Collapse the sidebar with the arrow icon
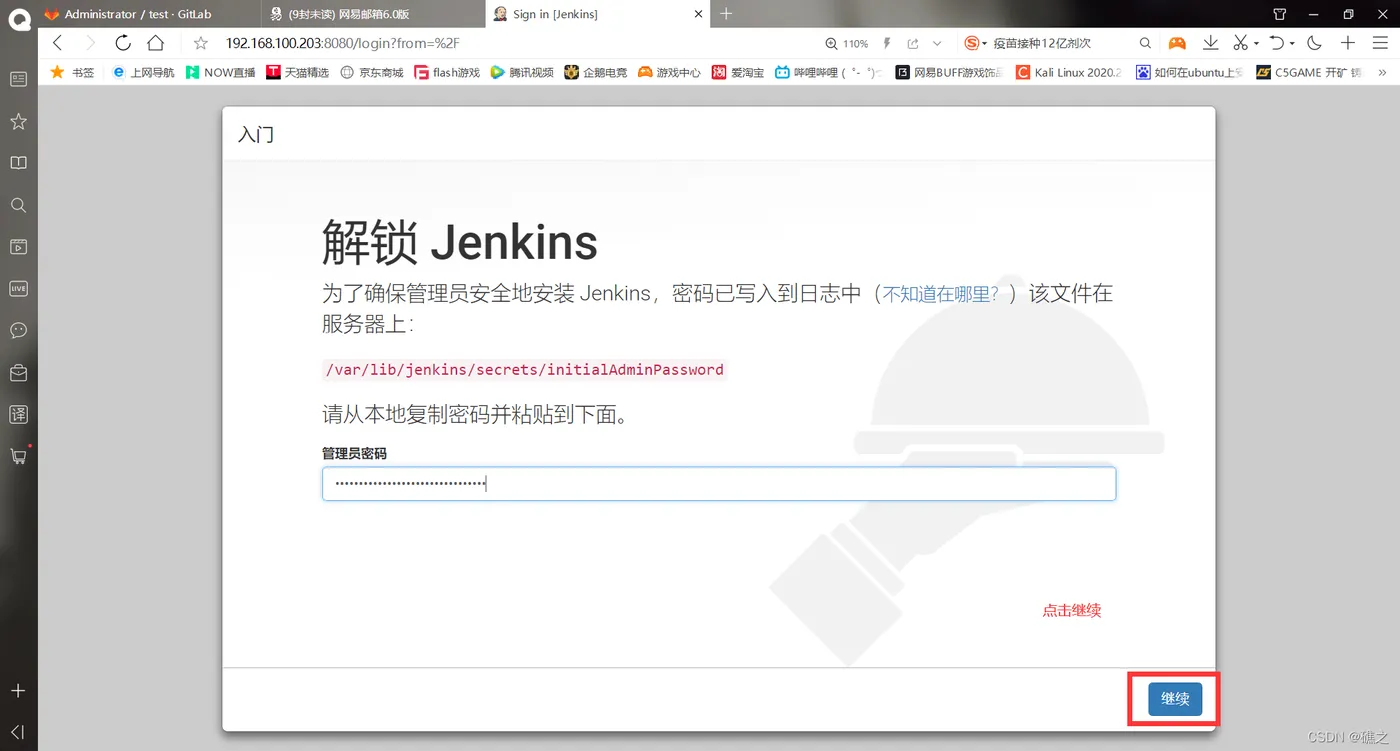 [x=18, y=732]
